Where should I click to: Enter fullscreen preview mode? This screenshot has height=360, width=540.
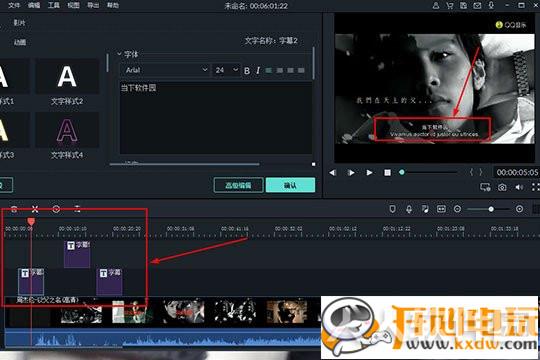536,187
